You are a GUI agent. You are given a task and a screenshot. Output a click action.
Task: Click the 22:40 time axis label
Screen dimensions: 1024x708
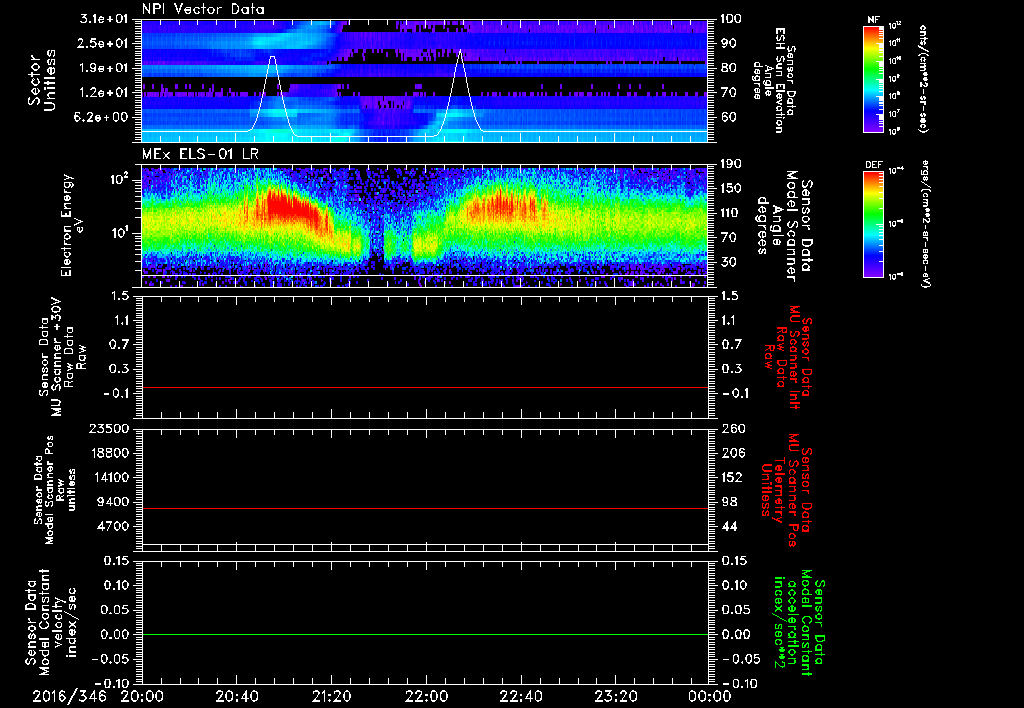[x=520, y=696]
